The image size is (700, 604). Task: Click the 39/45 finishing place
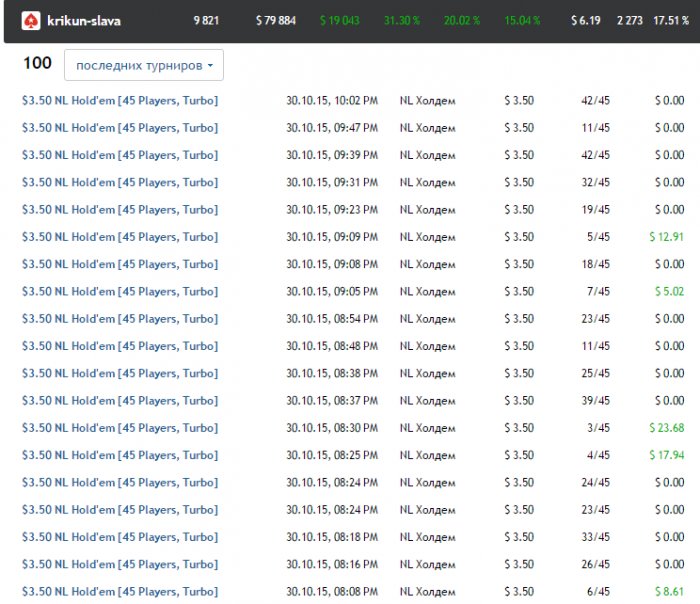tap(596, 400)
